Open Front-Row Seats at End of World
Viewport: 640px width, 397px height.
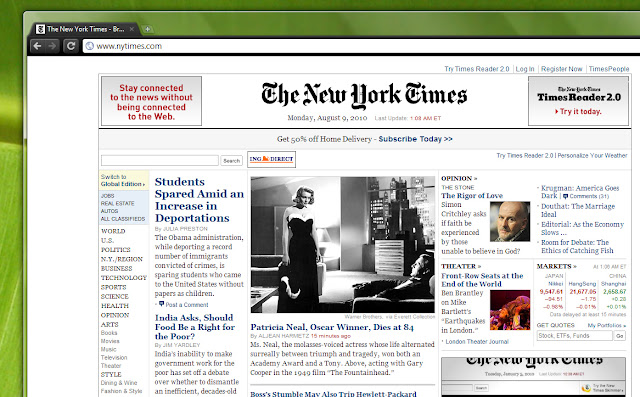pyautogui.click(x=482, y=280)
